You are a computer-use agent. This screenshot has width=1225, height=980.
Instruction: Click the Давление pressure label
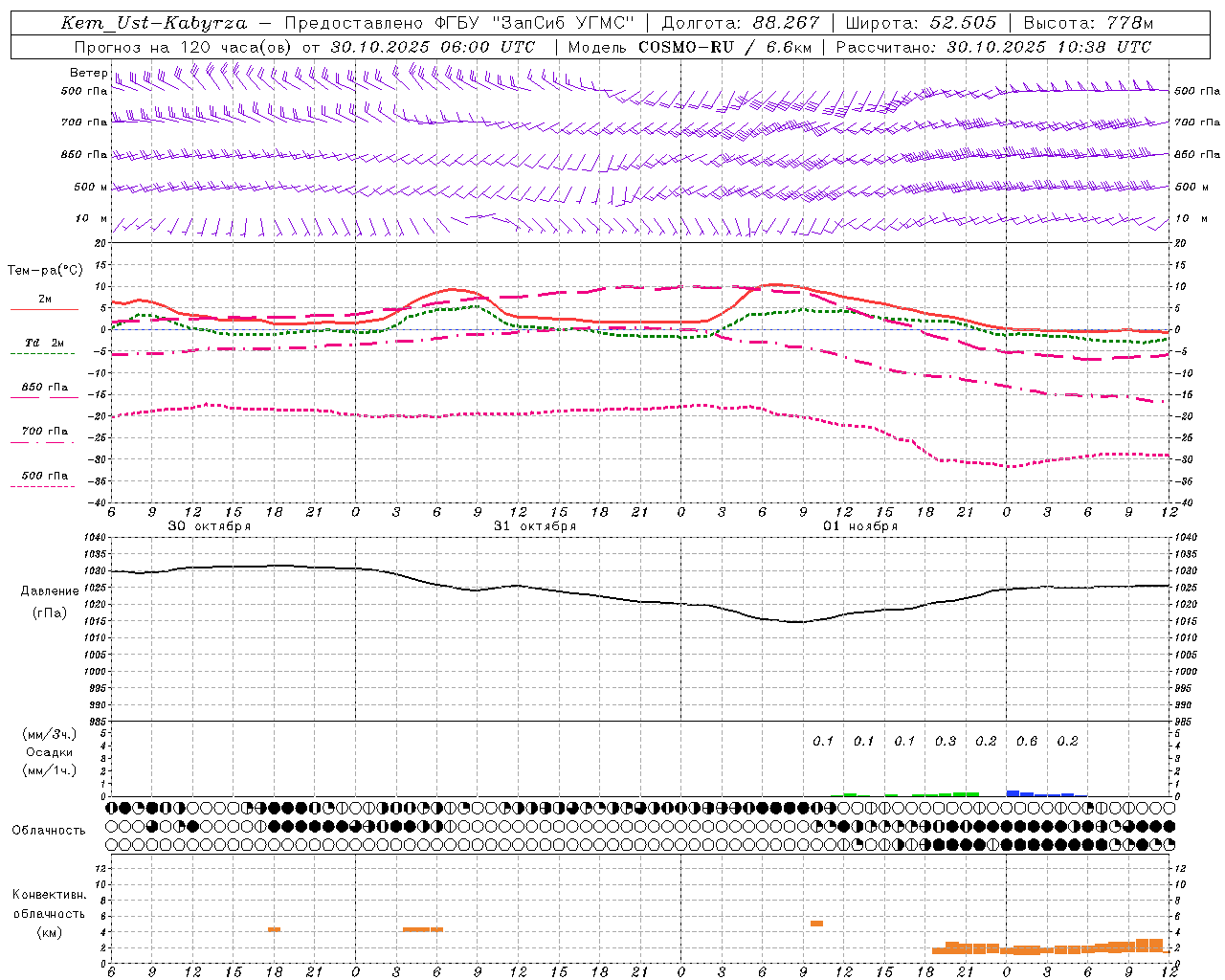pos(50,590)
